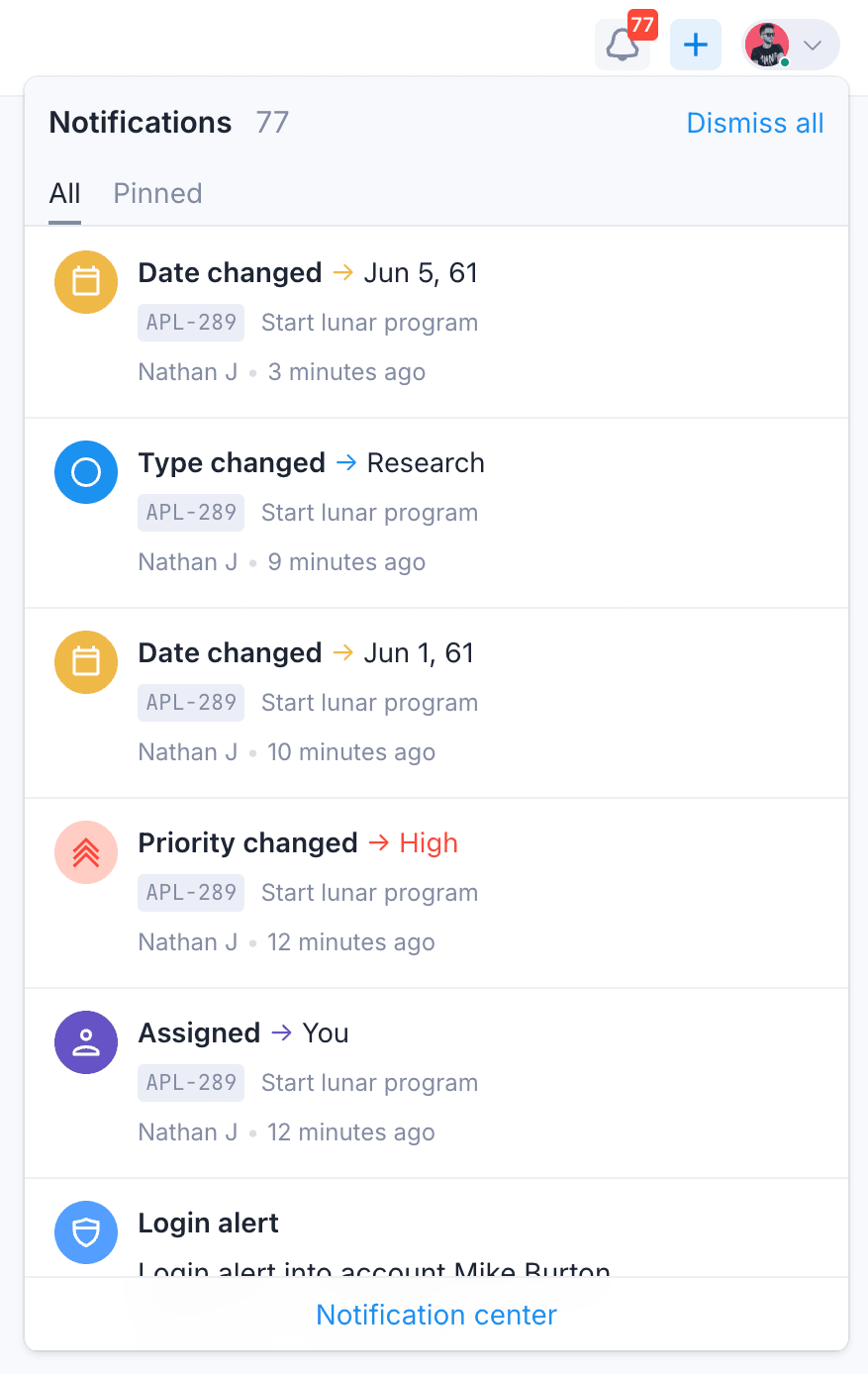Open the profile avatar picture
The image size is (868, 1374).
(767, 45)
